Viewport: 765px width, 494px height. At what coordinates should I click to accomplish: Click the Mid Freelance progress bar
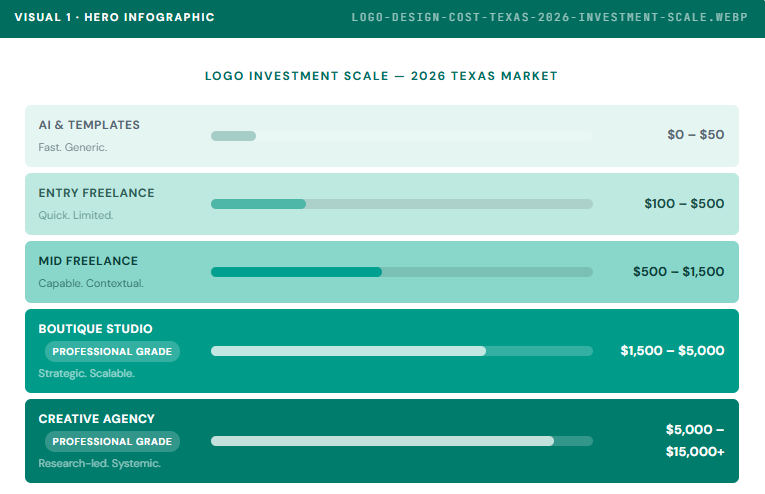pyautogui.click(x=401, y=272)
